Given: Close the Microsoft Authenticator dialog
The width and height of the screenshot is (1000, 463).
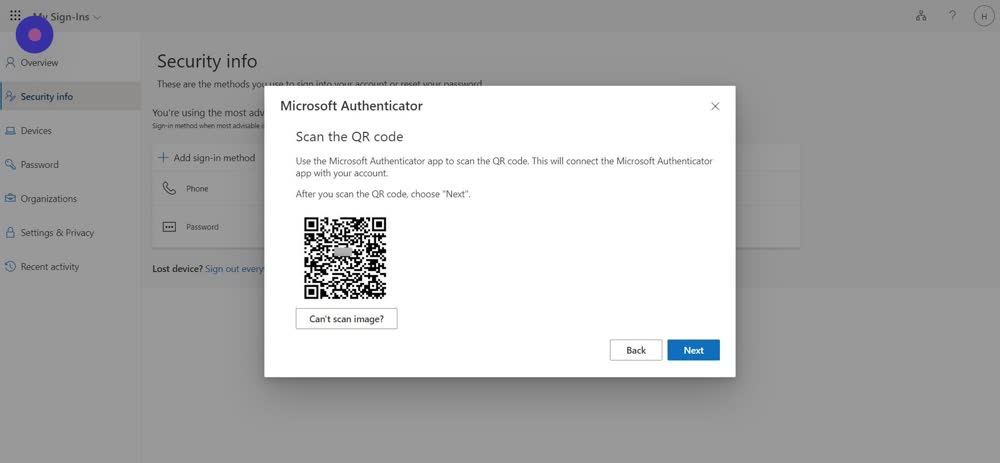Looking at the screenshot, I should point(715,107).
